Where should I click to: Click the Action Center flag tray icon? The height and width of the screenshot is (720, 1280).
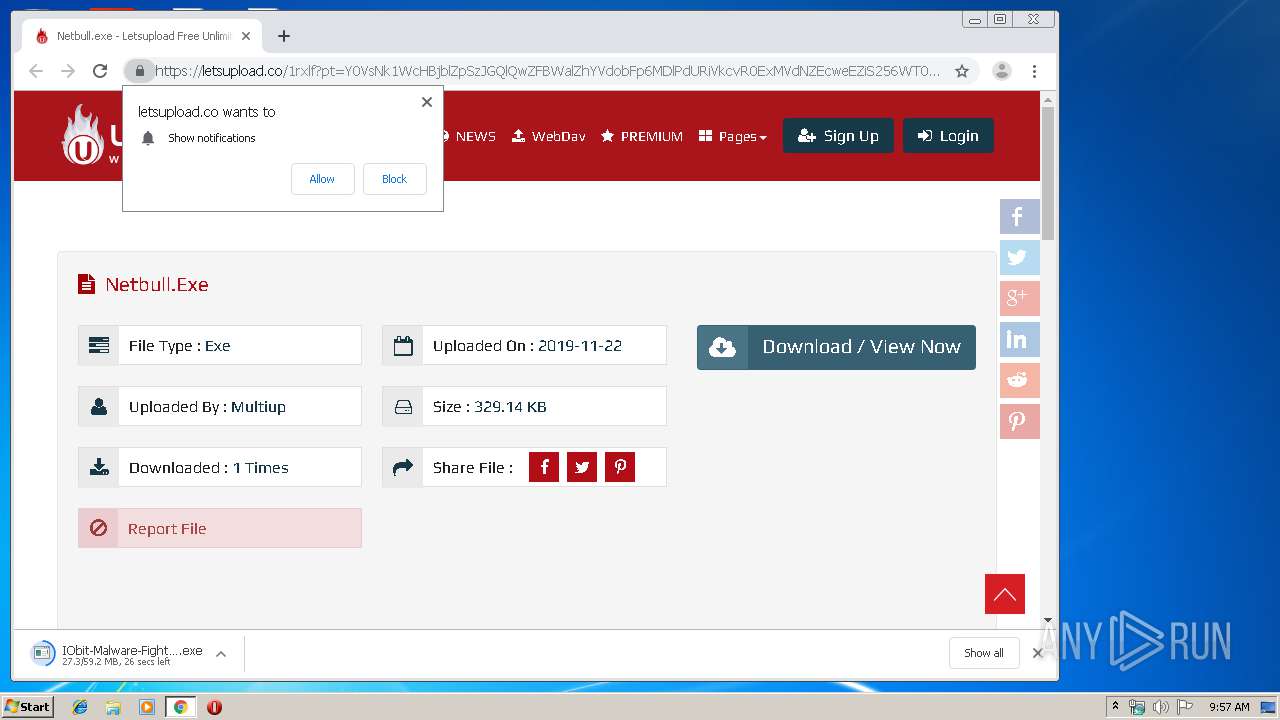tap(1185, 707)
